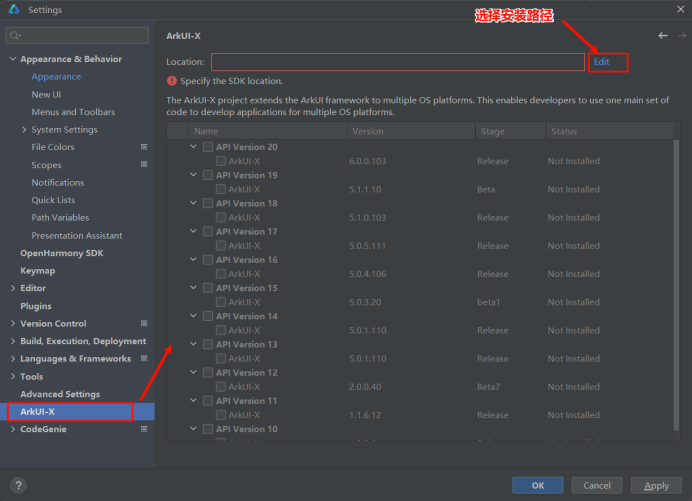Go forward using the right arrow
This screenshot has width=692, height=501.
coord(682,36)
